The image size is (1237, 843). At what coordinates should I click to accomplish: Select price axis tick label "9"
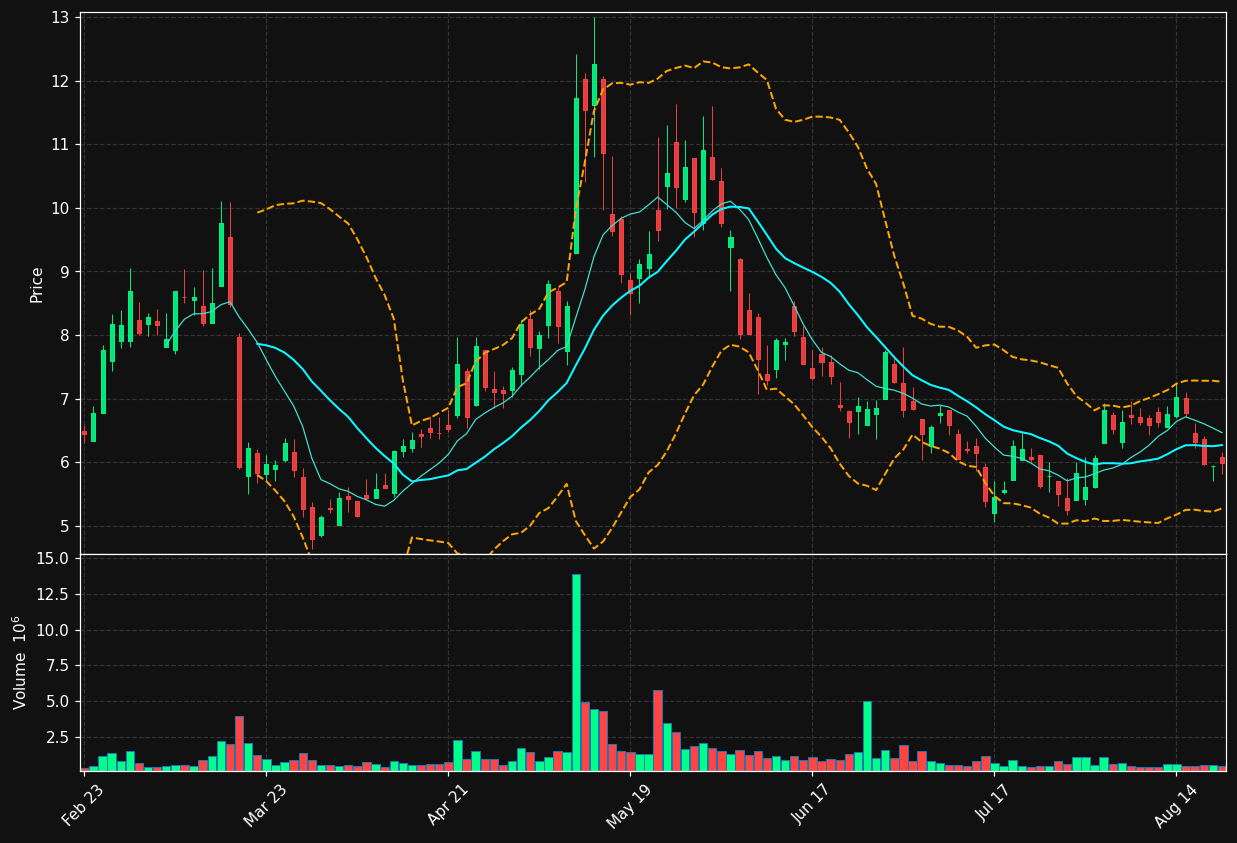(64, 272)
